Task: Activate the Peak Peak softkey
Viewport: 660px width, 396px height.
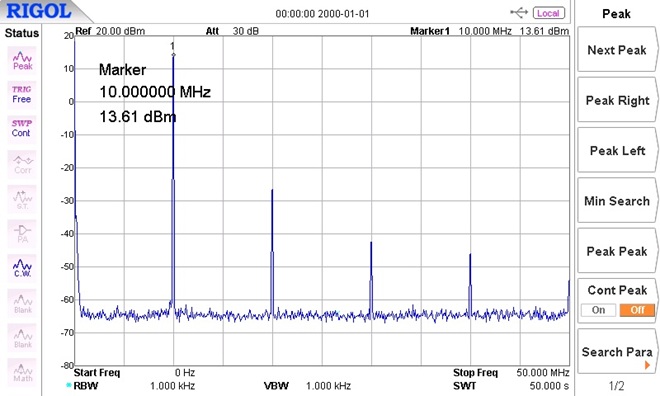Action: click(617, 251)
